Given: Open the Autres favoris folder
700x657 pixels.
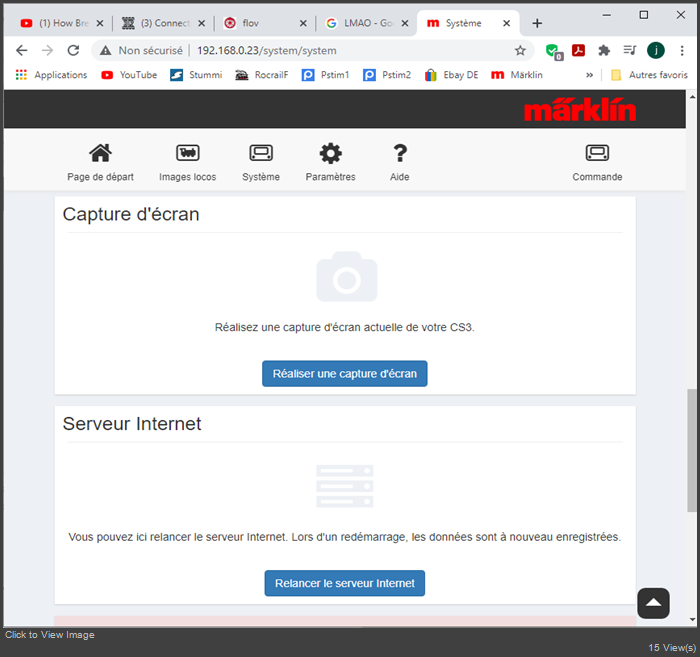Looking at the screenshot, I should 649,75.
